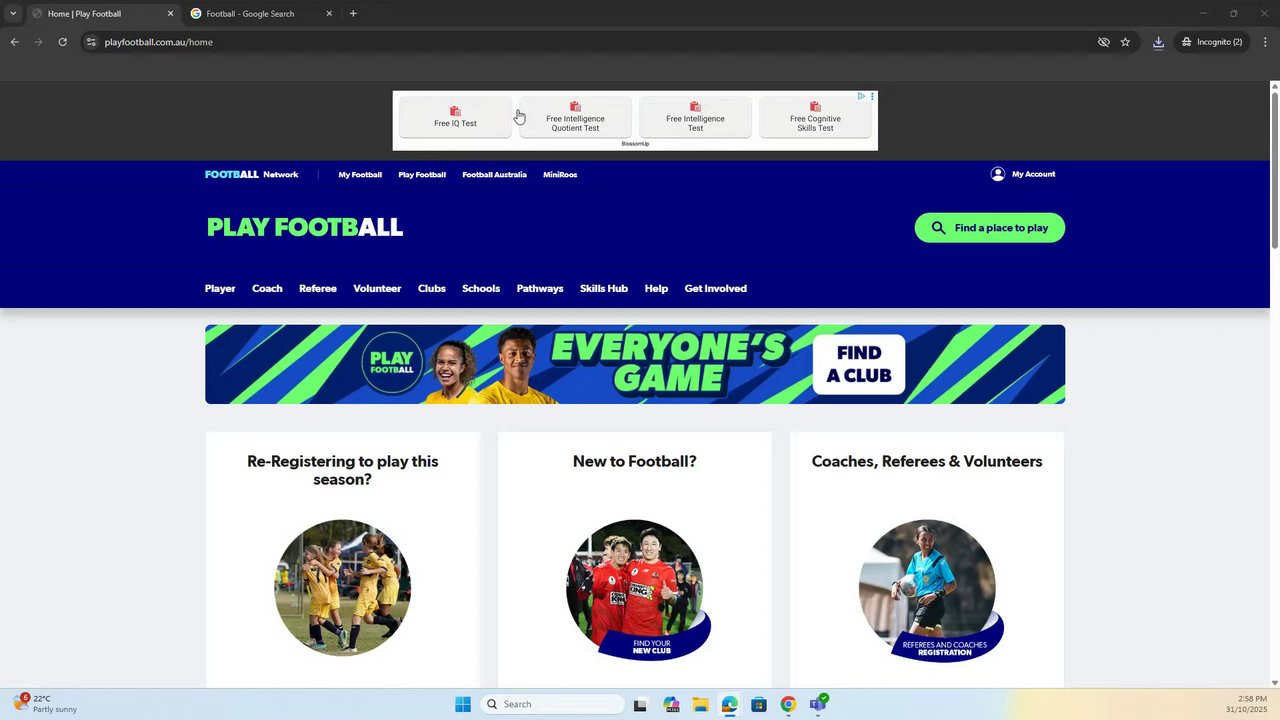Open File Explorer from the taskbar
1280x720 pixels.
coord(700,704)
